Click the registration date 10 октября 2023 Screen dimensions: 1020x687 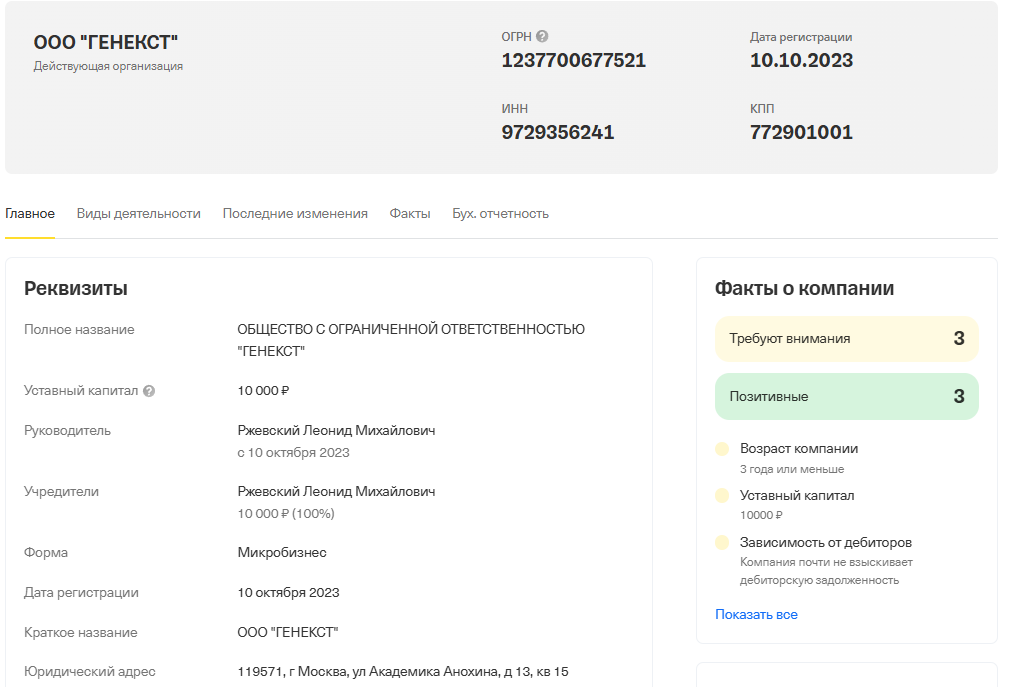[x=288, y=593]
